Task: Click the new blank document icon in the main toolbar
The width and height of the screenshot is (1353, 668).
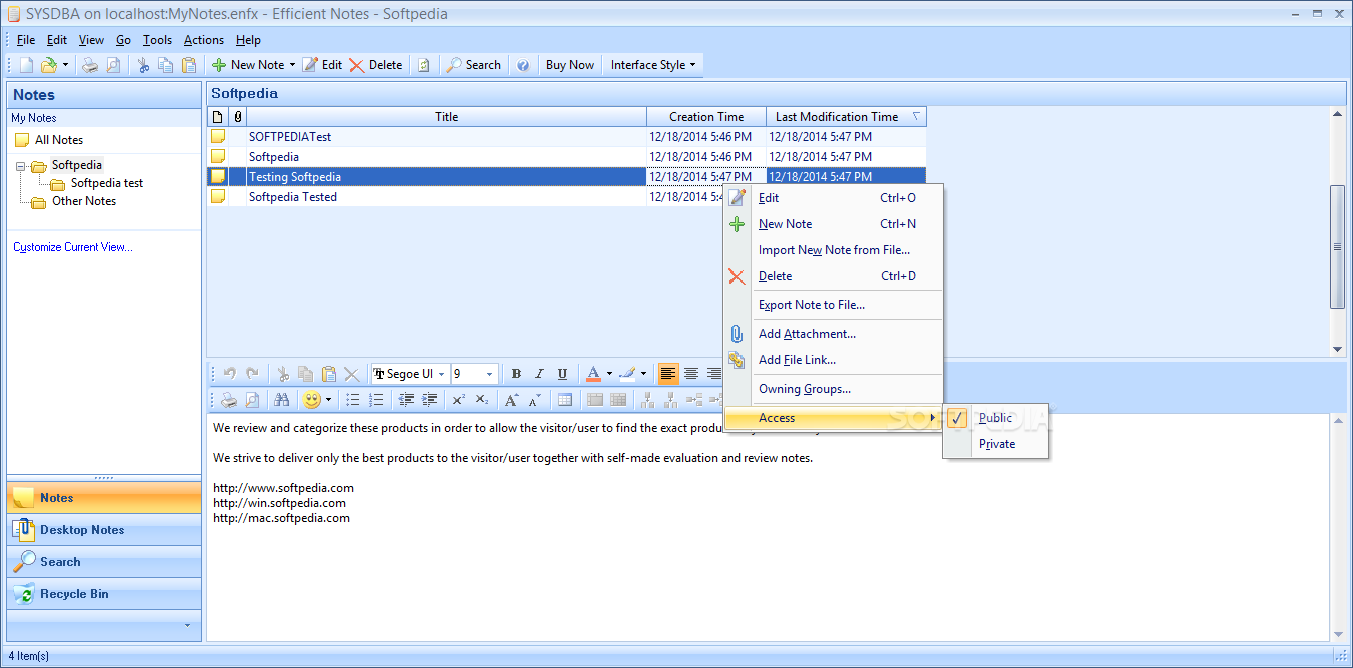Action: coord(27,65)
